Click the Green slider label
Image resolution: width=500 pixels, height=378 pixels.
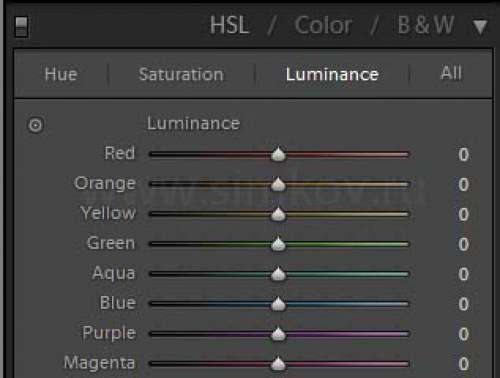pos(111,243)
